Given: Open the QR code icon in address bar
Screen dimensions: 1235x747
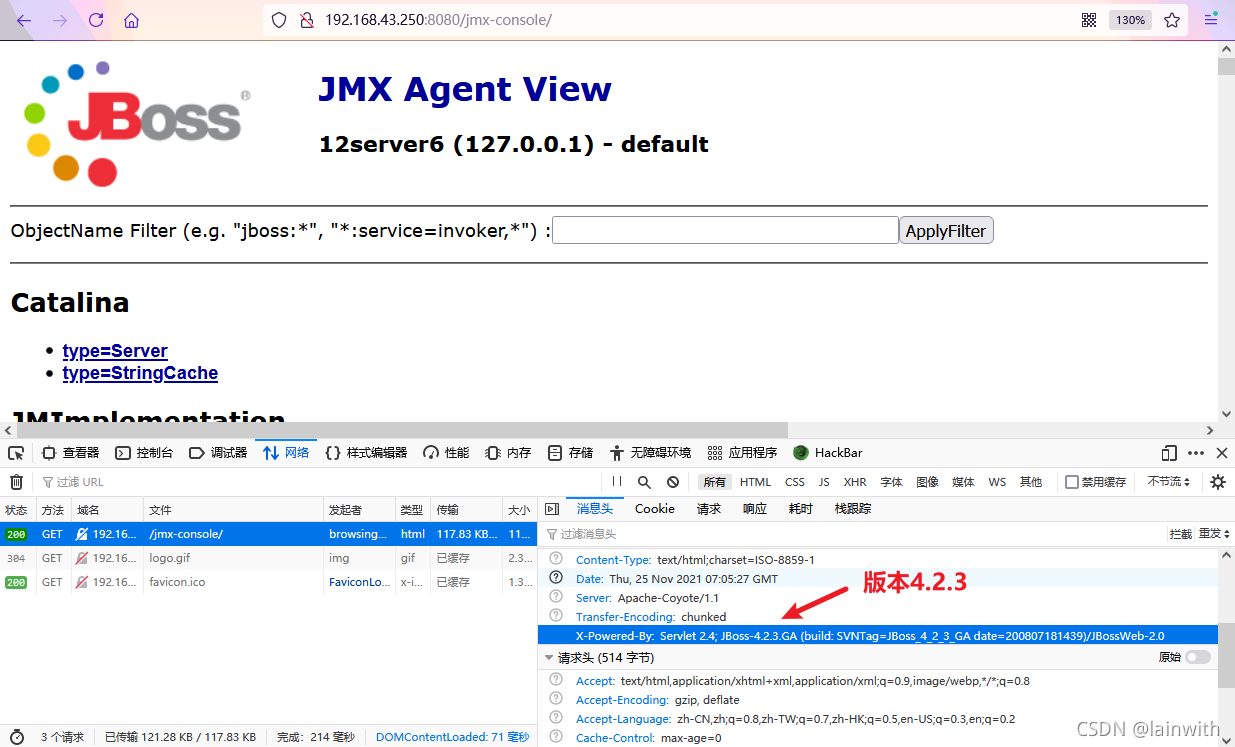Looking at the screenshot, I should [1089, 20].
